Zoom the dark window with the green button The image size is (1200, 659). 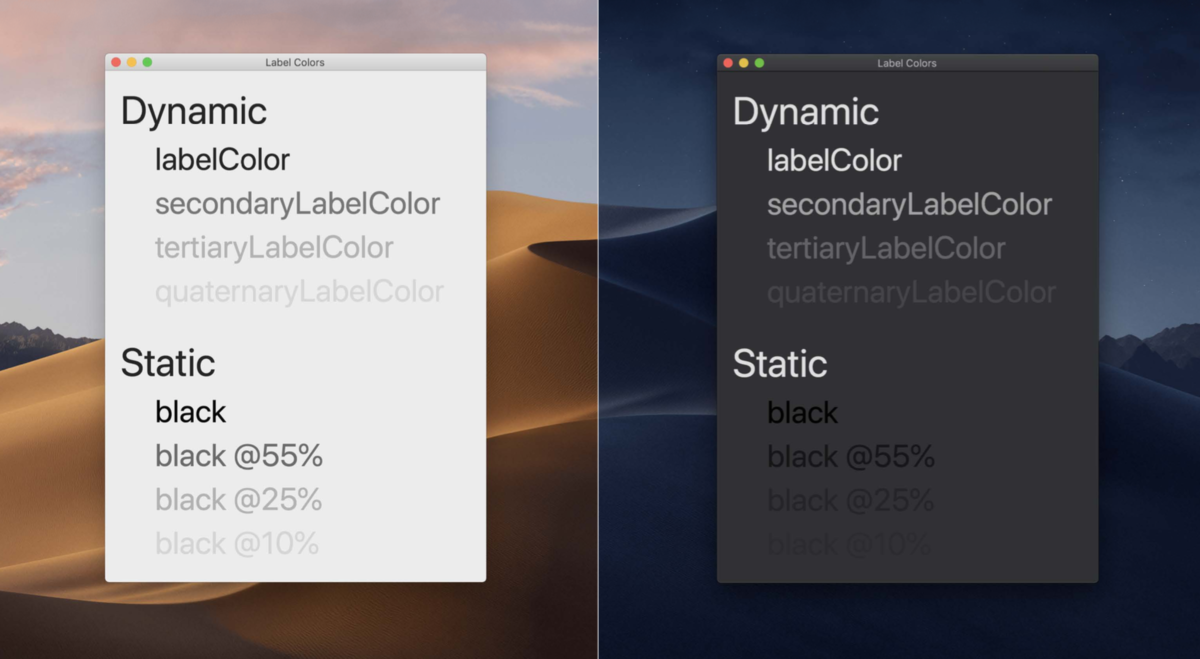coord(759,63)
